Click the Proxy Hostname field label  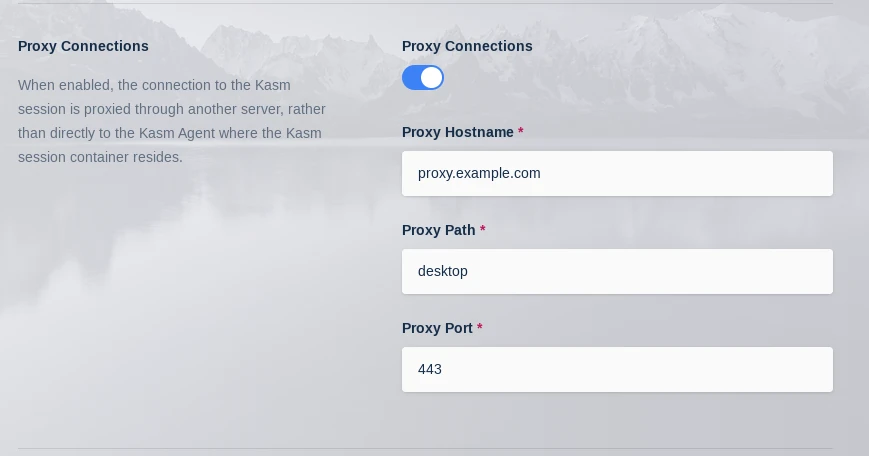[x=458, y=132]
